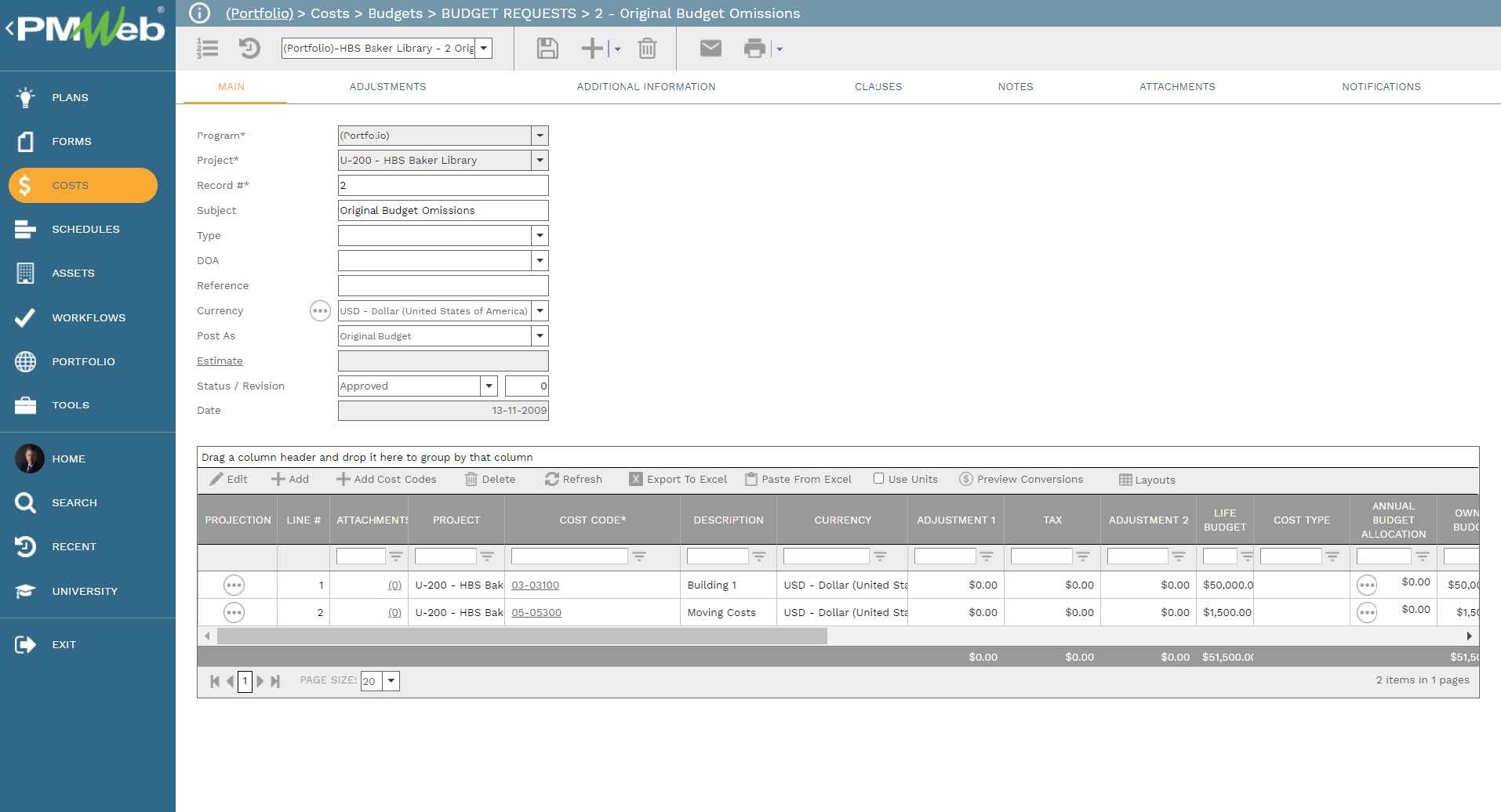Expand the DOA dropdown
The height and width of the screenshot is (812, 1501).
tap(540, 260)
